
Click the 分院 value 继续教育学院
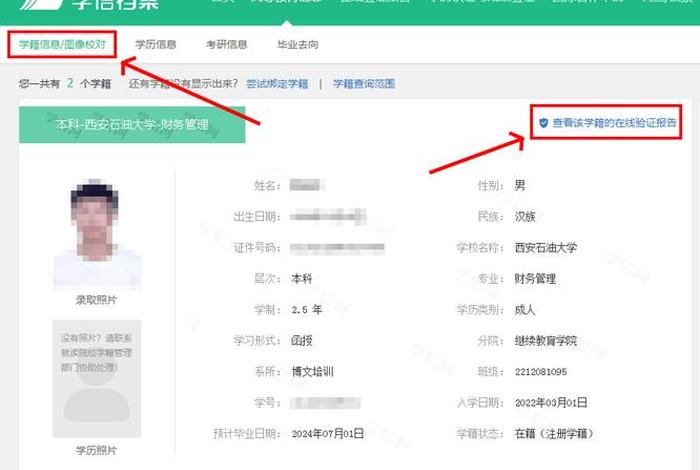(x=545, y=341)
